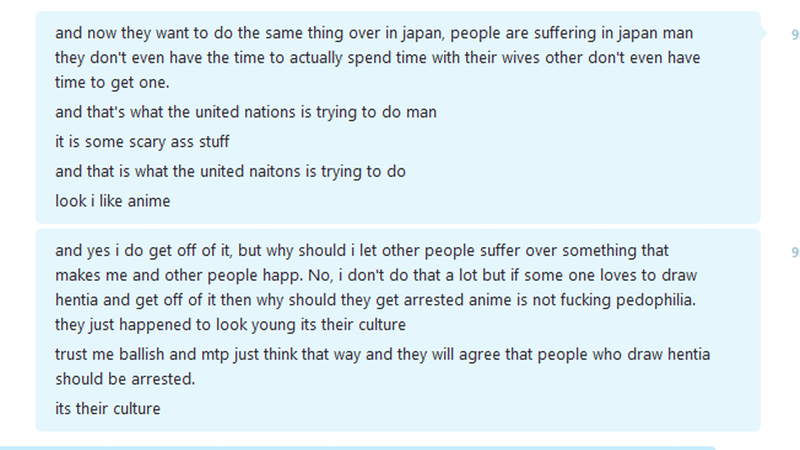
Task: Select the message "it is some scary ass stuff"
Action: click(x=142, y=142)
